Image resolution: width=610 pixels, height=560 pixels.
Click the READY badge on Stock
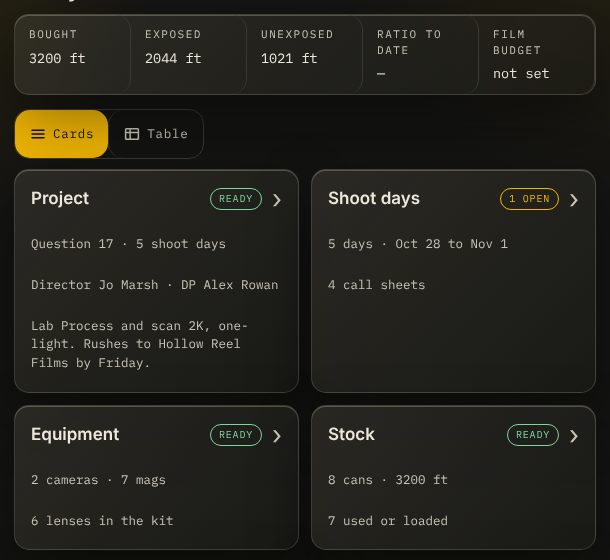click(x=533, y=435)
